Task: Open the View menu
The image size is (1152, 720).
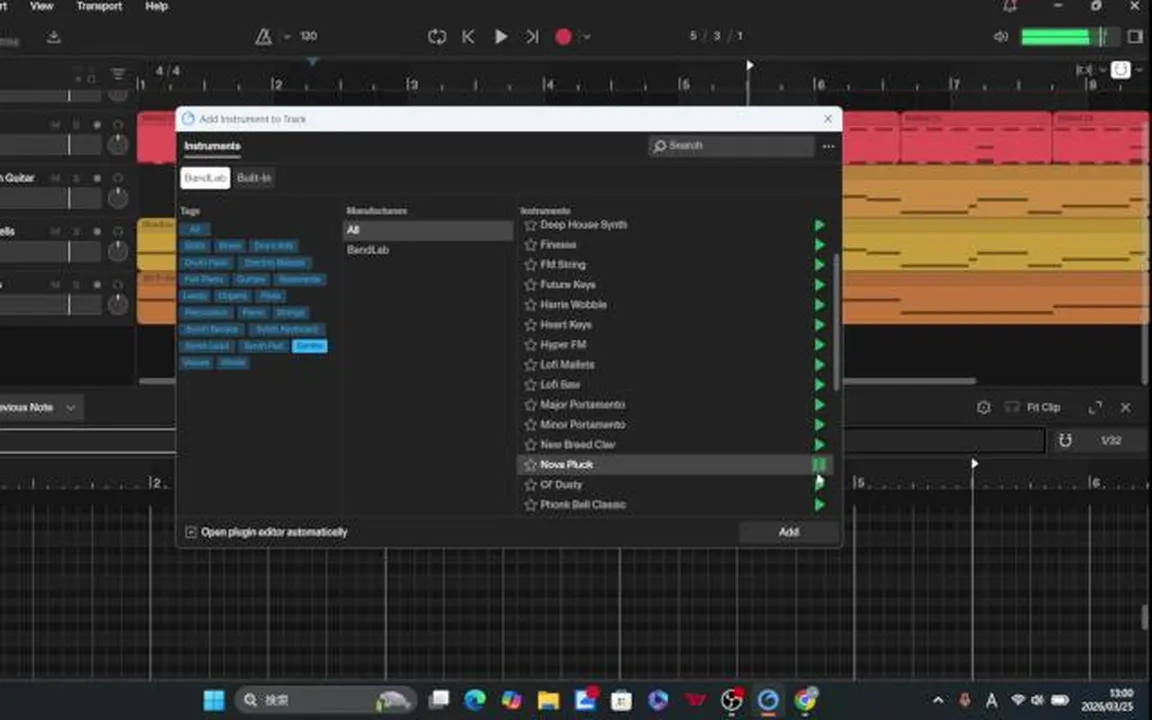Action: pyautogui.click(x=41, y=6)
